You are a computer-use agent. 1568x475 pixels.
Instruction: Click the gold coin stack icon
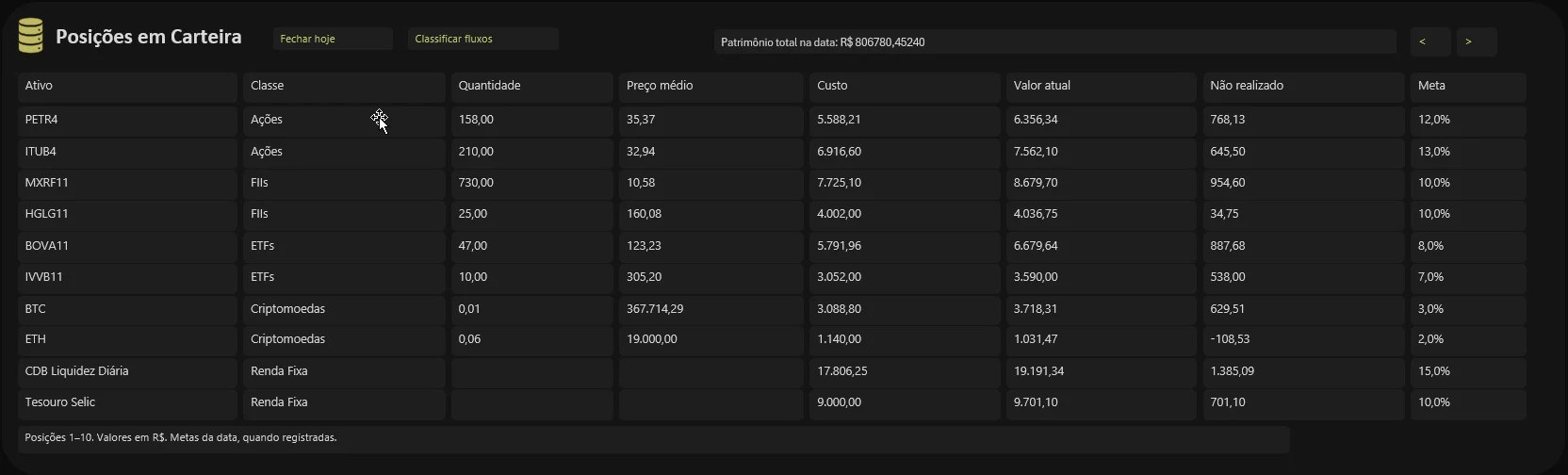tap(31, 37)
